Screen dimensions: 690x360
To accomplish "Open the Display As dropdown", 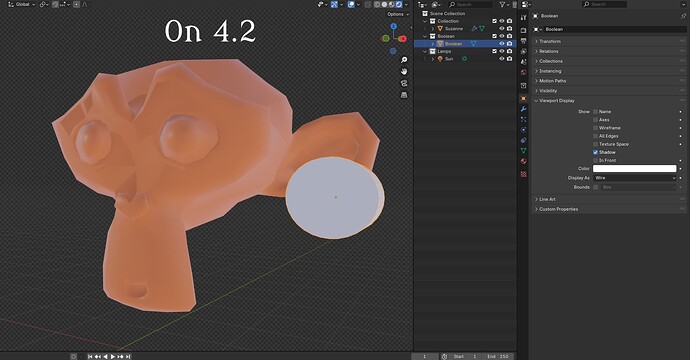I will tap(635, 178).
